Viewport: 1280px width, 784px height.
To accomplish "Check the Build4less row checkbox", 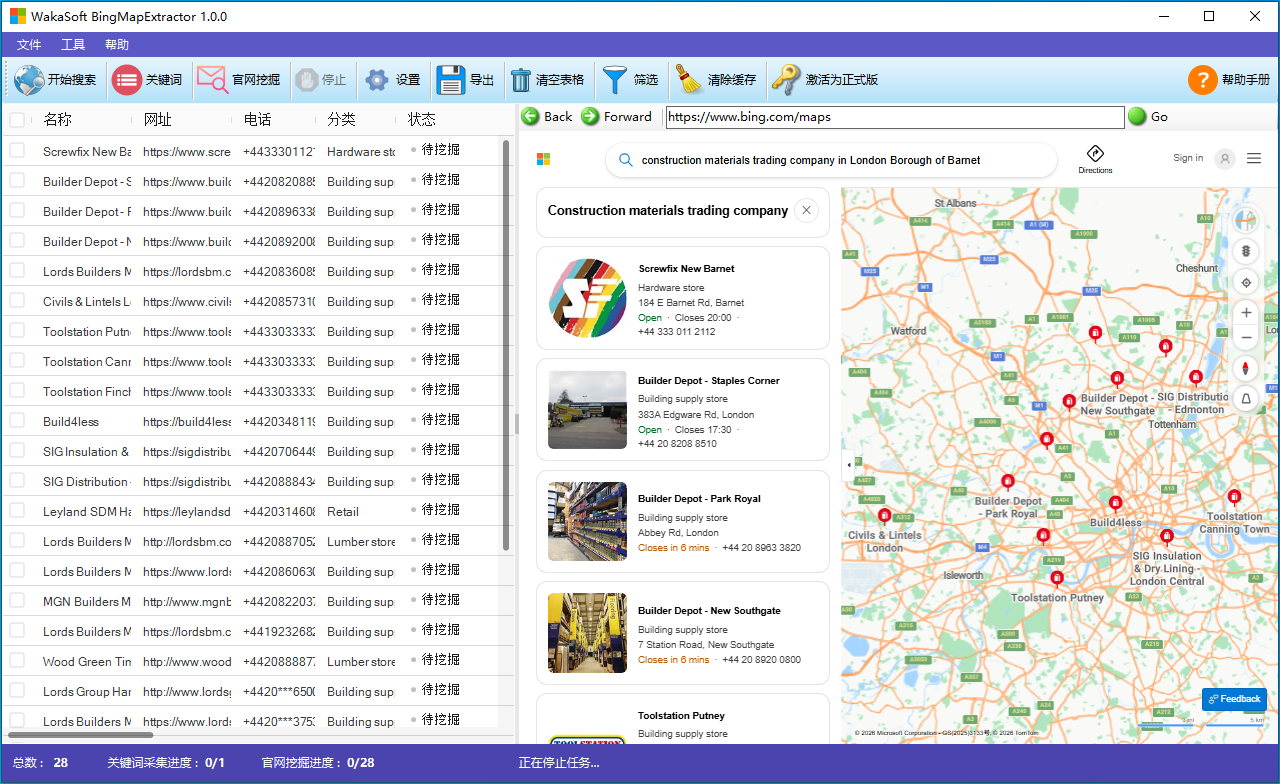I will 17,421.
